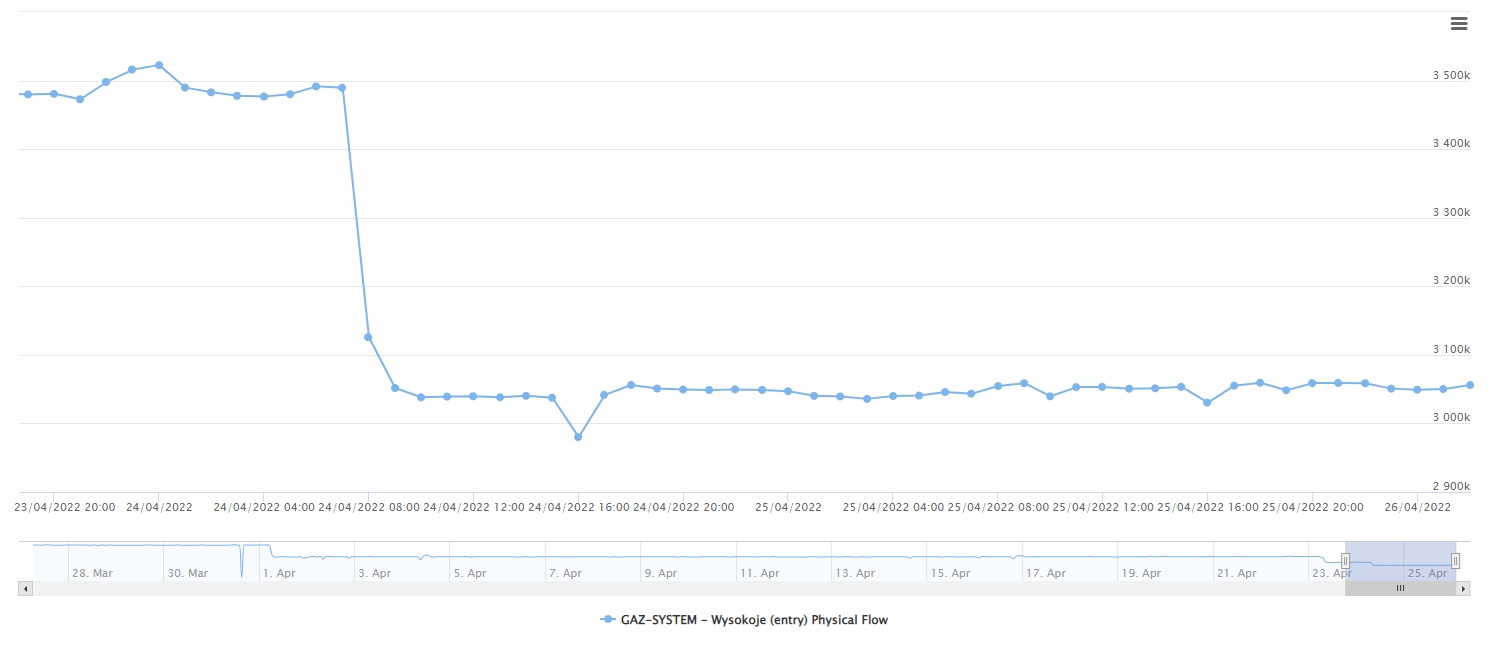Image resolution: width=1491 pixels, height=652 pixels.
Task: Click the '3 300k' y-axis label
Action: (x=1451, y=213)
